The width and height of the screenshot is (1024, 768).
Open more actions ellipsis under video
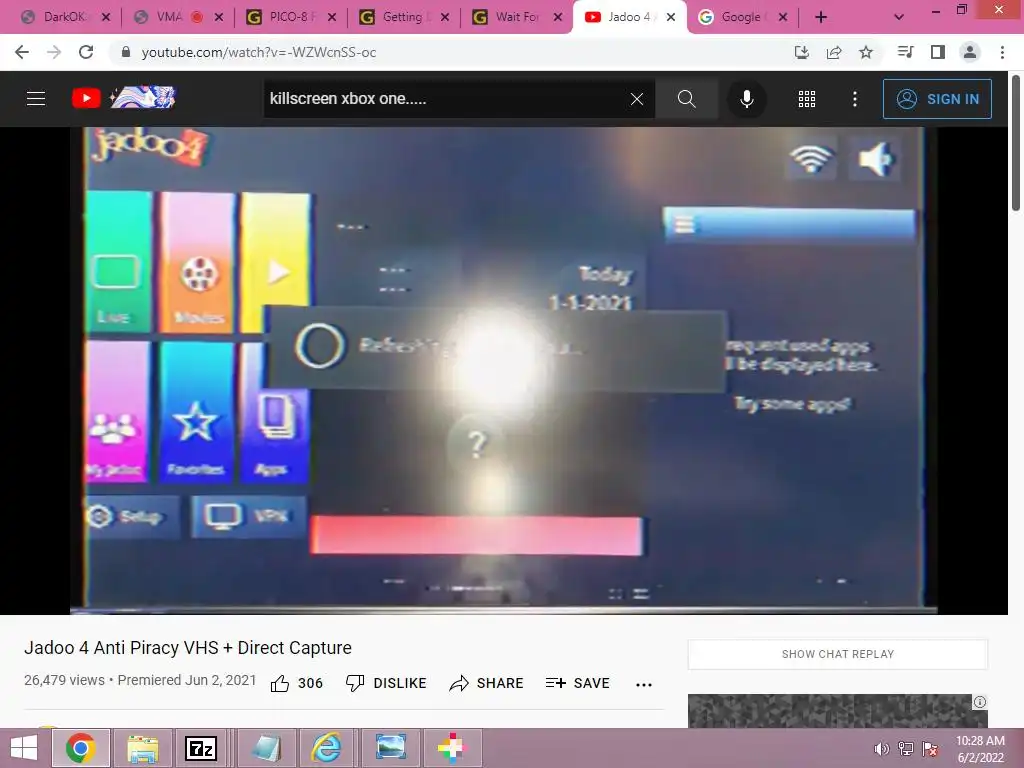click(x=644, y=684)
